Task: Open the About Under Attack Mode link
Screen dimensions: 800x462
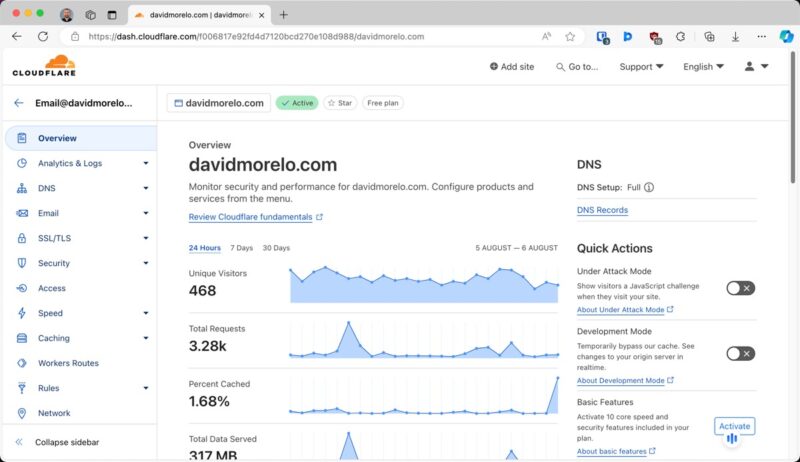Action: tap(625, 310)
